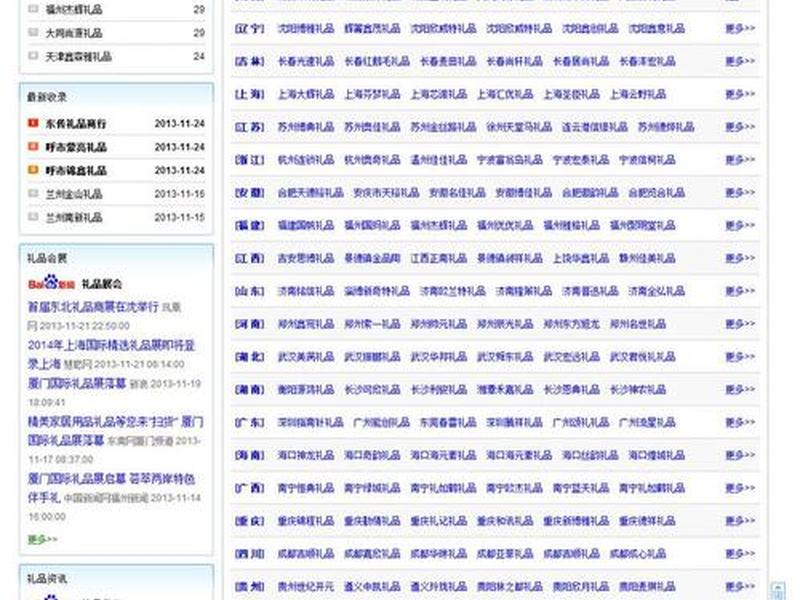The image size is (800, 600).
Task: Open the 河南 province category
Action: 249,324
